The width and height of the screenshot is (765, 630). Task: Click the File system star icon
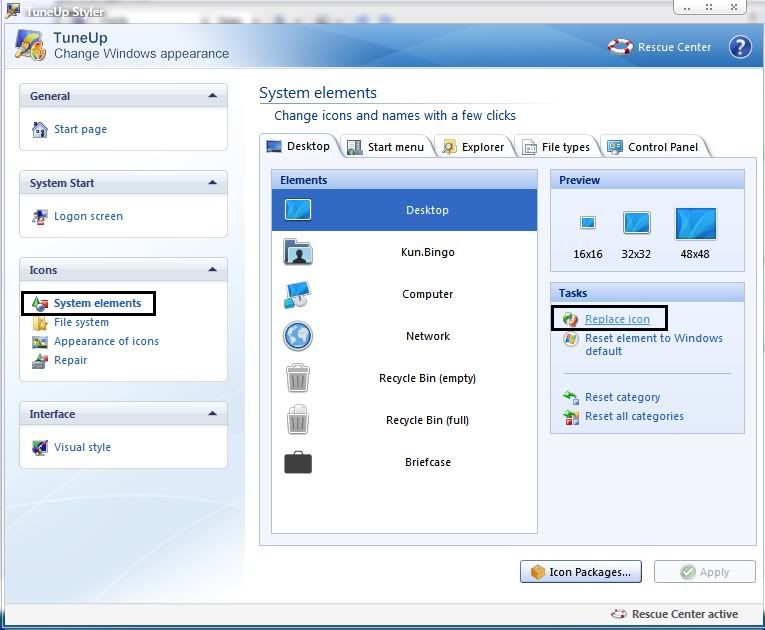coord(40,322)
